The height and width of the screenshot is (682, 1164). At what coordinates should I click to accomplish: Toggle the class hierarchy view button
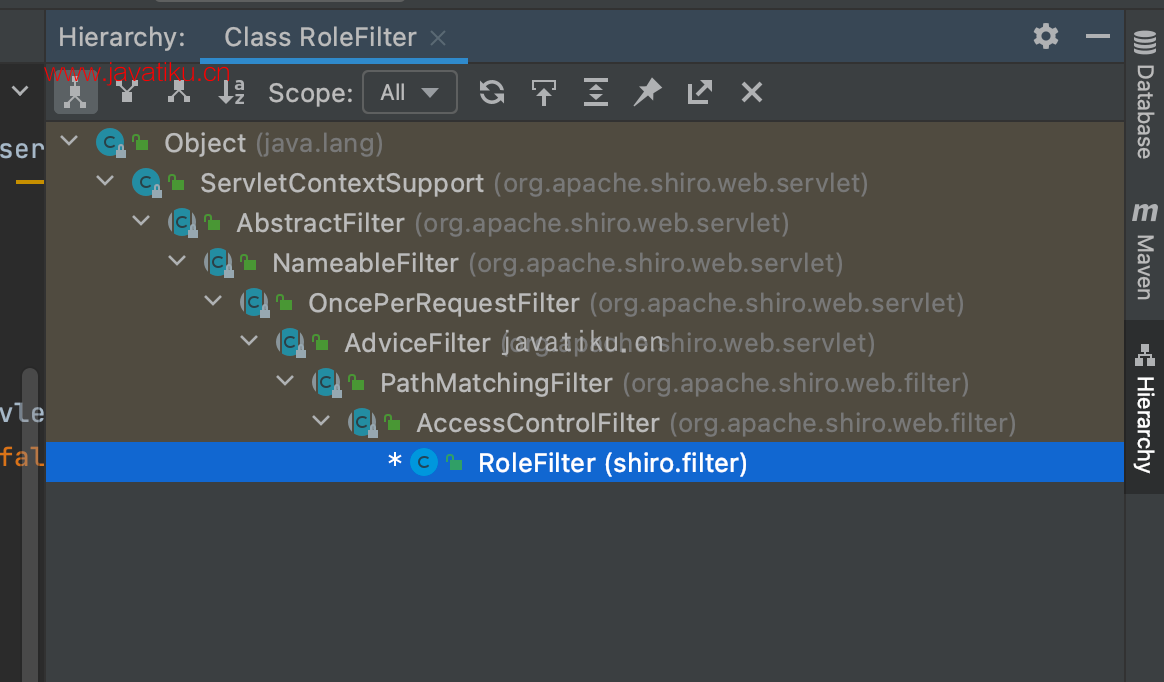[x=76, y=92]
